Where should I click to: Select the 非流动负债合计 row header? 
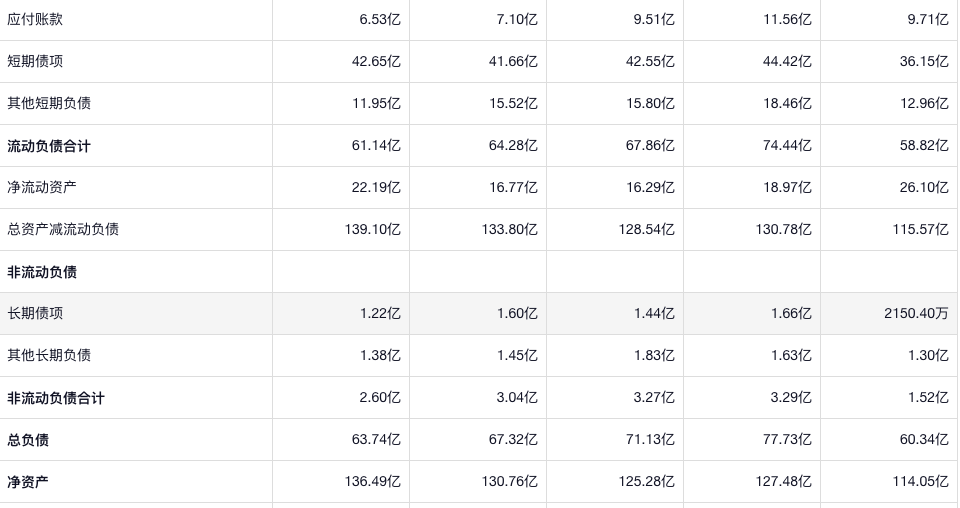[56, 398]
